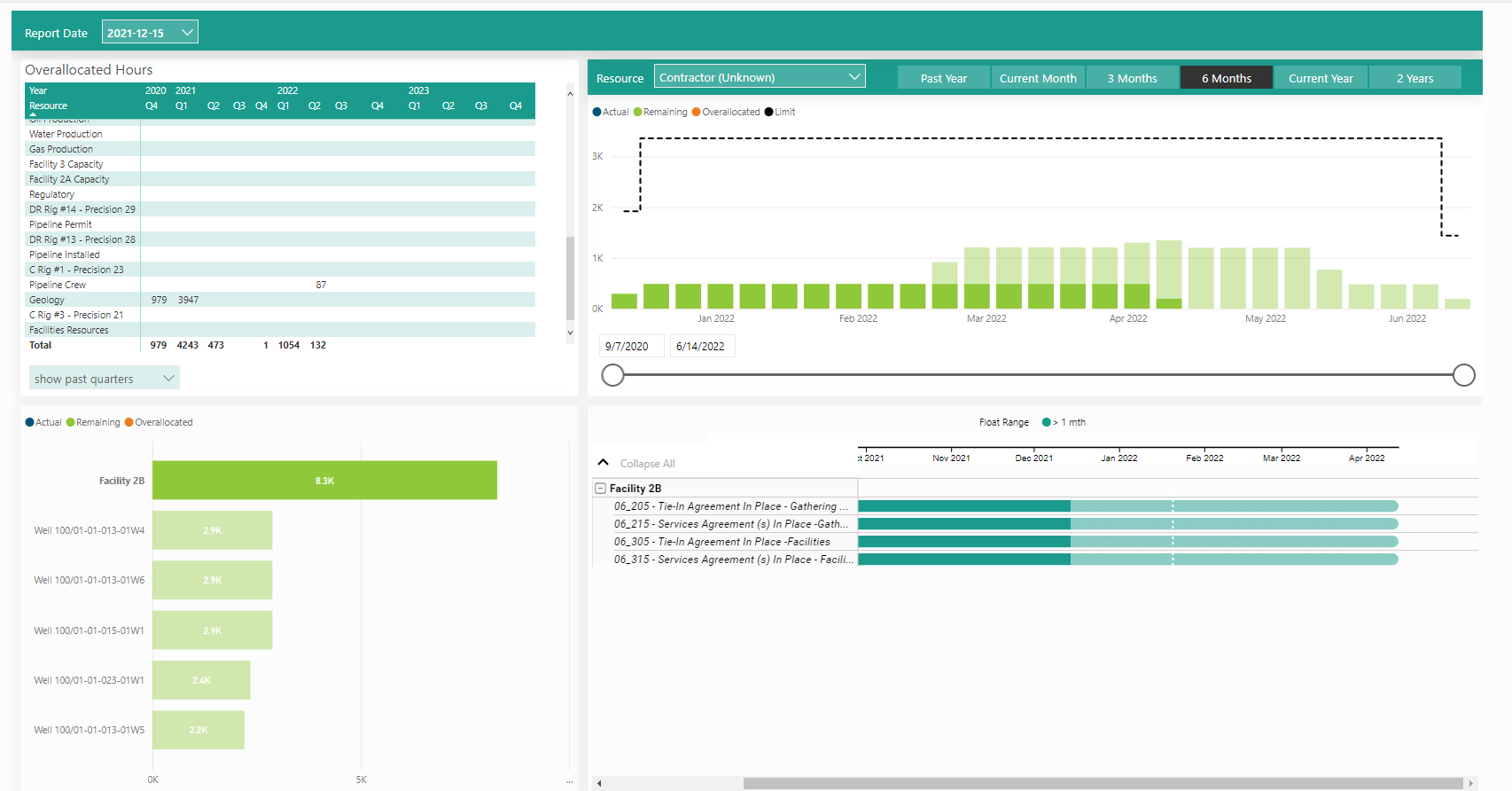Open the Report Date dropdown

pyautogui.click(x=150, y=33)
